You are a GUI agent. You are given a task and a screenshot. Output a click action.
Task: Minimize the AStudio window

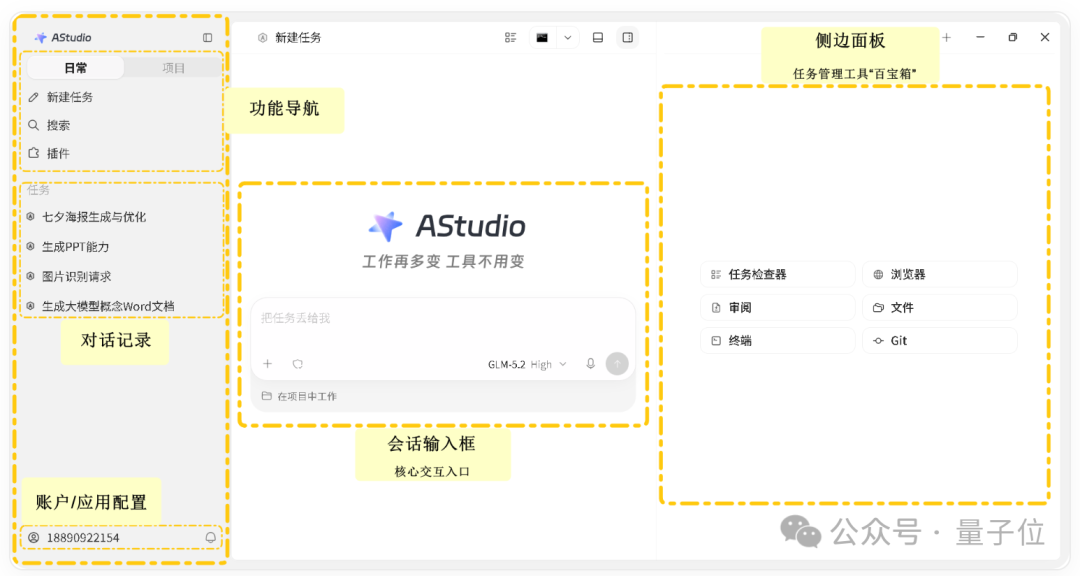(980, 37)
